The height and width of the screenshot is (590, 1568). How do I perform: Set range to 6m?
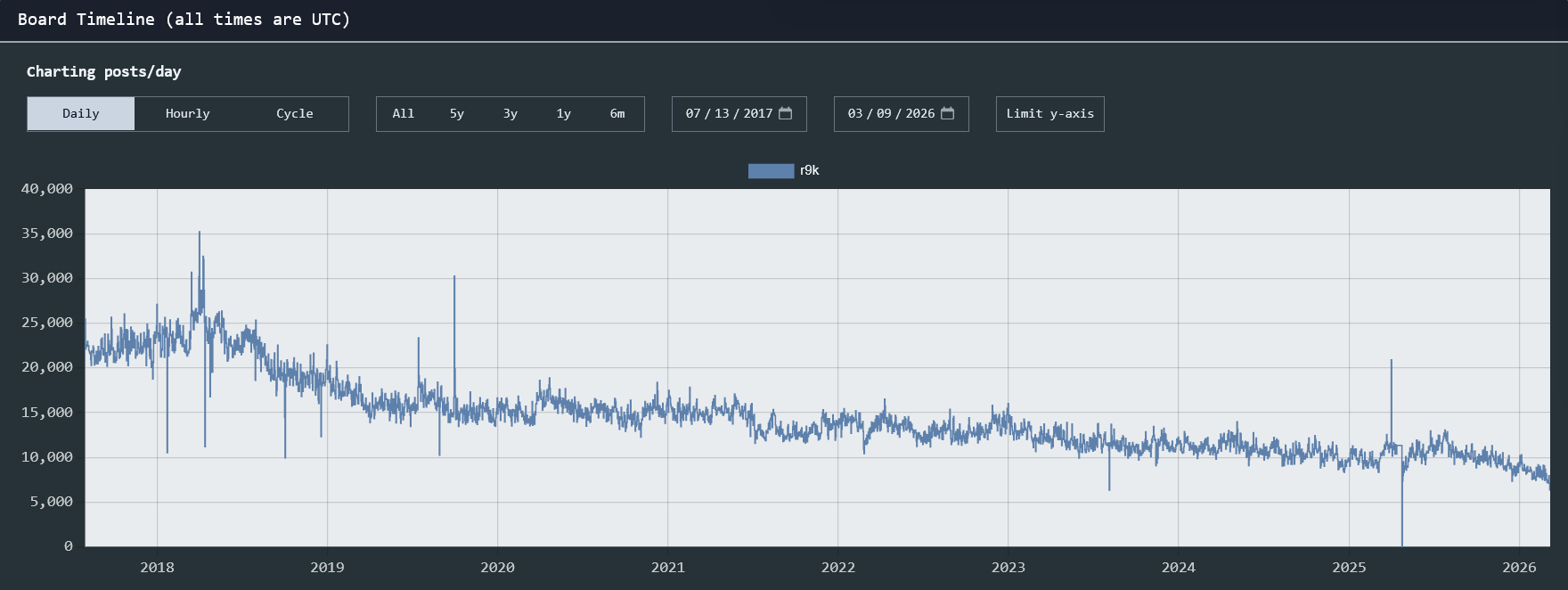tap(617, 114)
